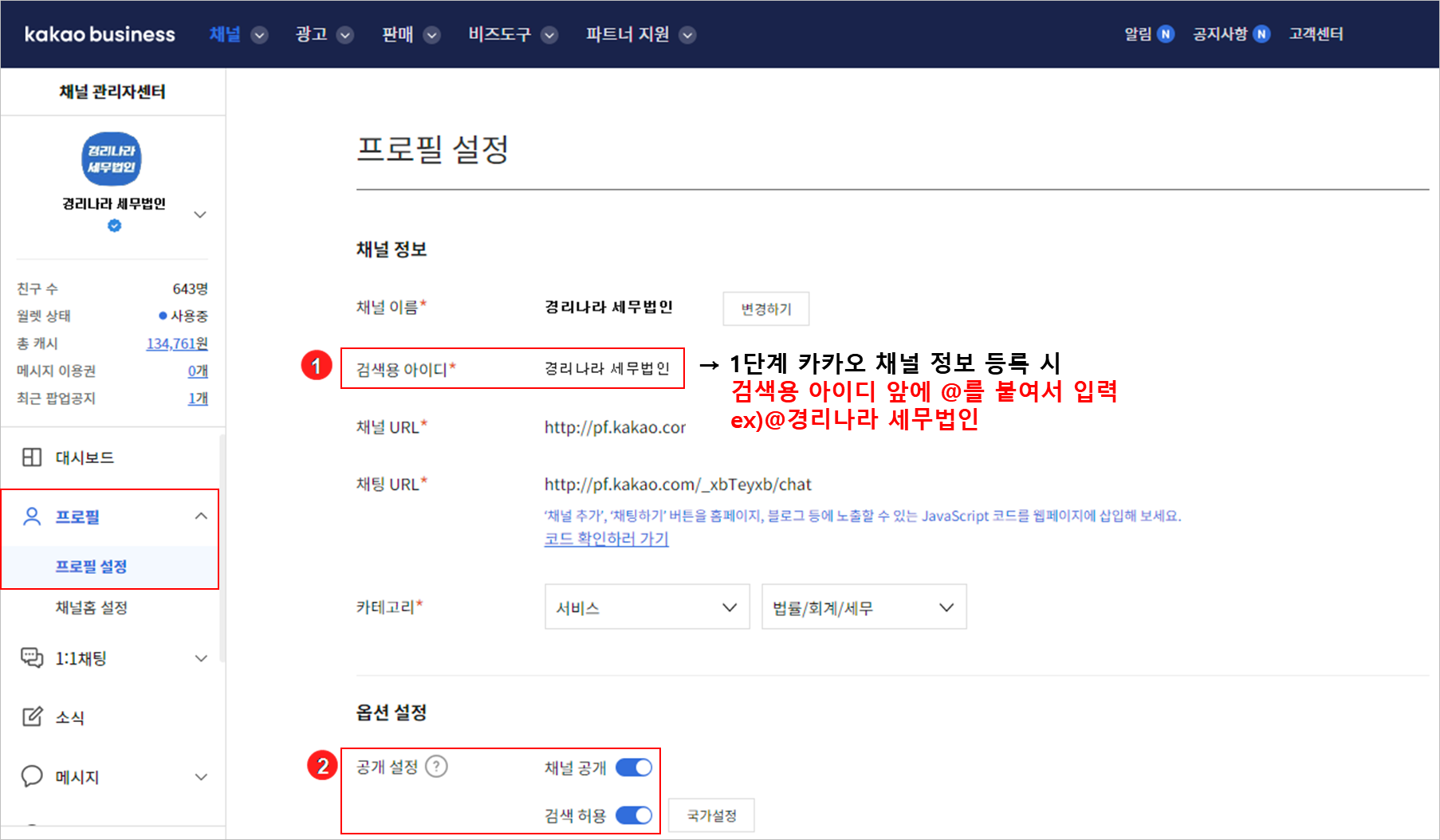The height and width of the screenshot is (840, 1440).
Task: Toggle the 검색 허용 switch
Action: [x=634, y=815]
